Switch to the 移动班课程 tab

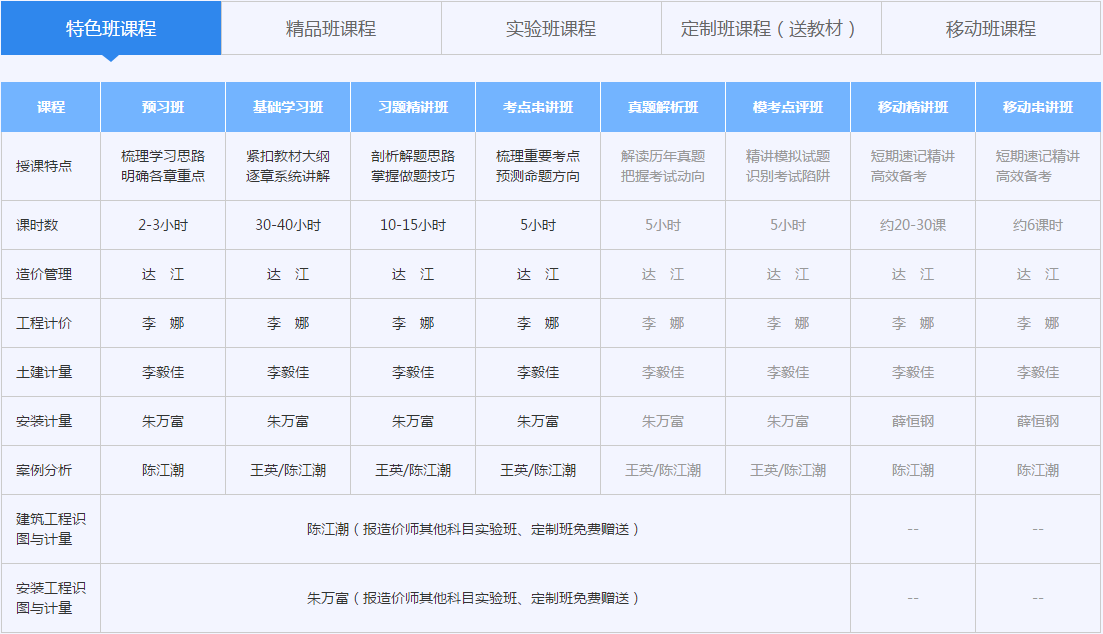pos(990,29)
